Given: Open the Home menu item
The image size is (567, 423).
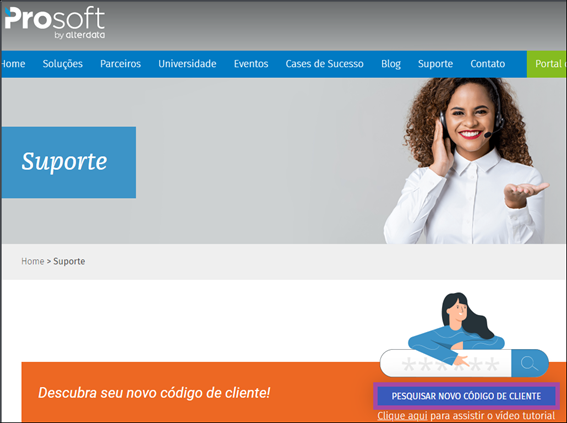Looking at the screenshot, I should [13, 64].
